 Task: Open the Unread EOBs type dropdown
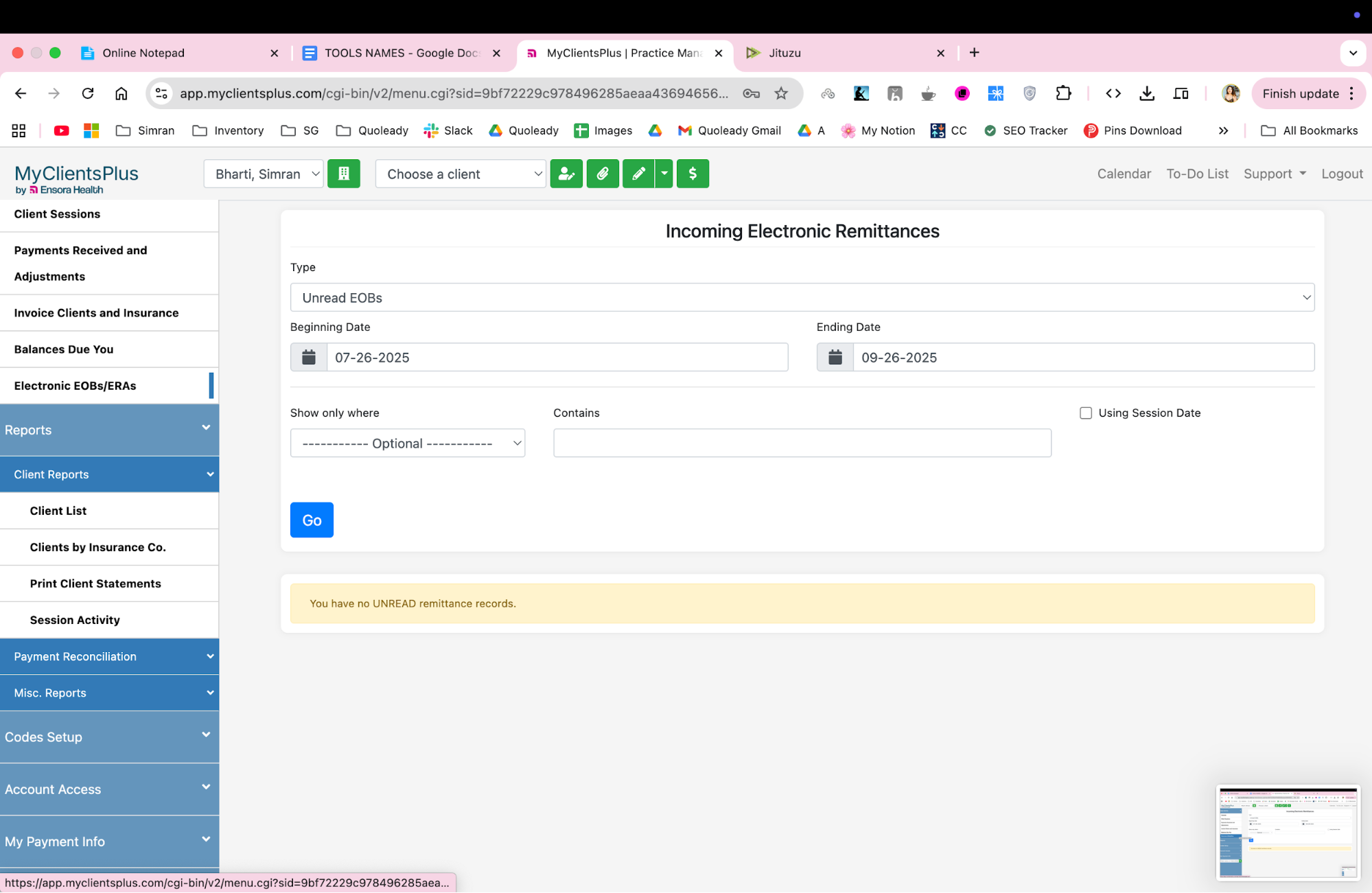[x=801, y=297]
